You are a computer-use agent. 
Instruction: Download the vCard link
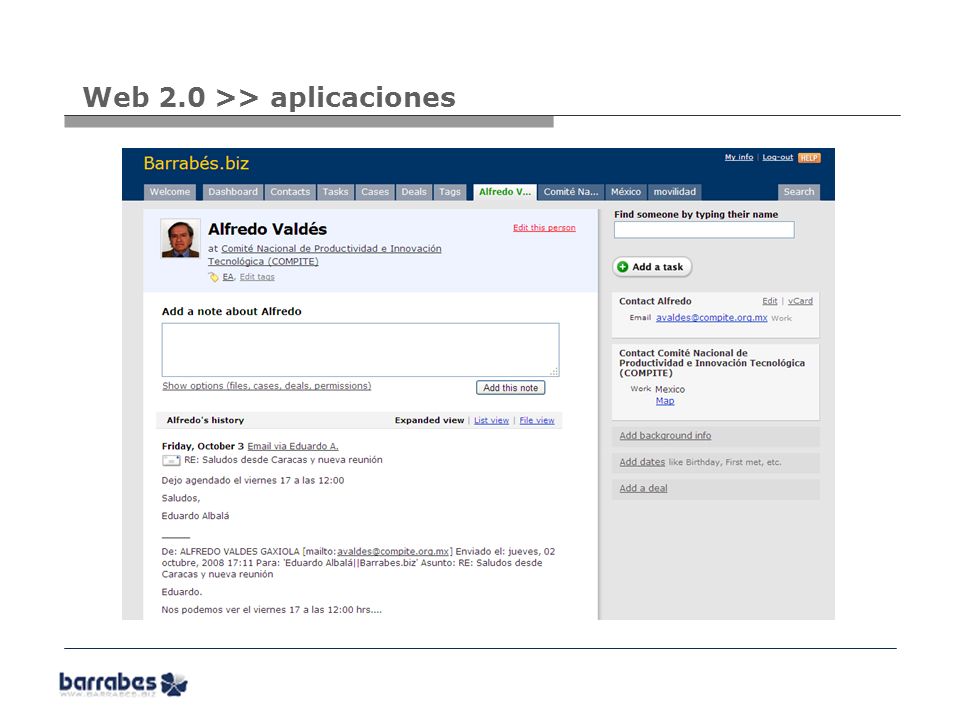[800, 301]
